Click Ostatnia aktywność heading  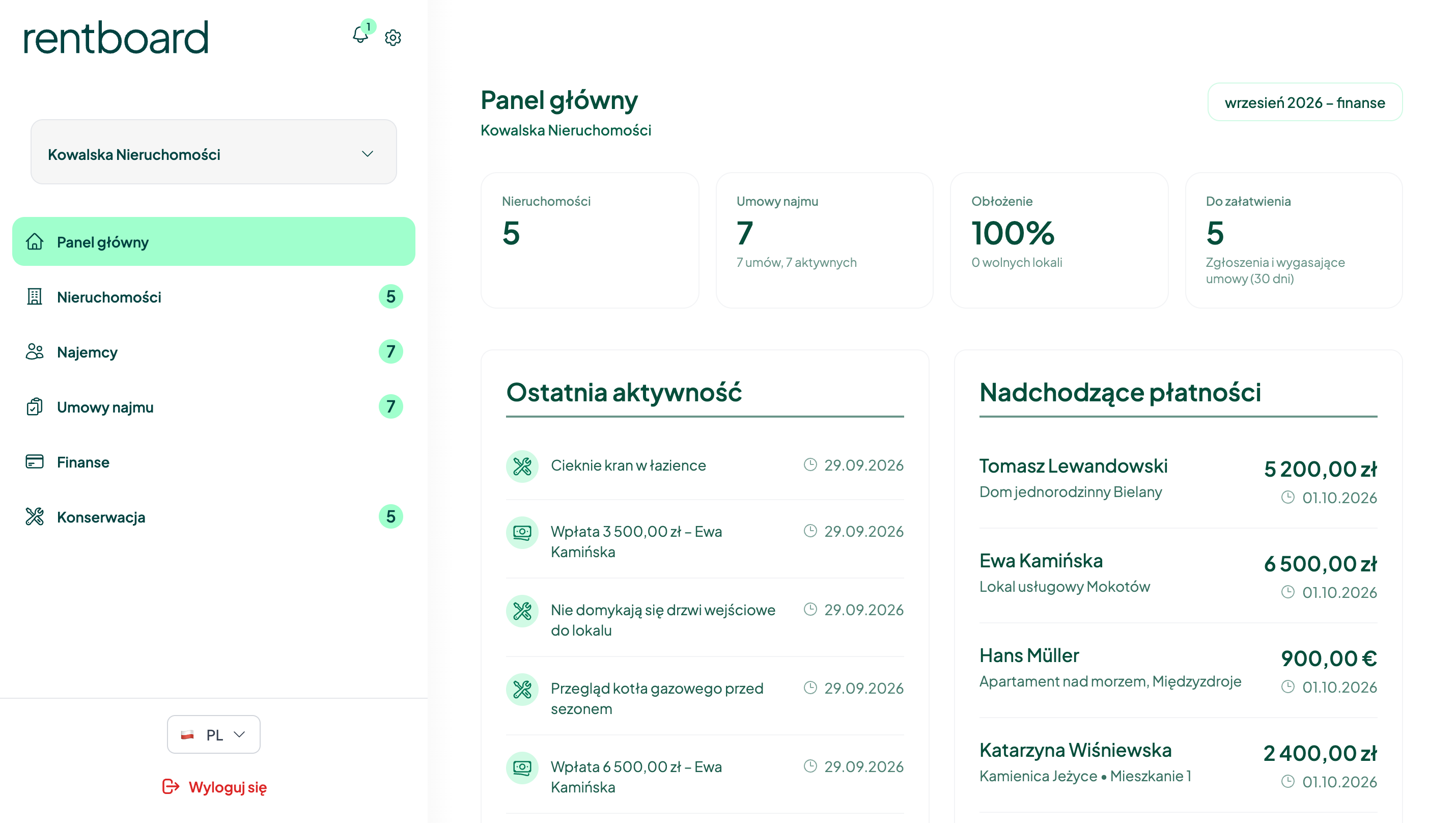click(624, 392)
